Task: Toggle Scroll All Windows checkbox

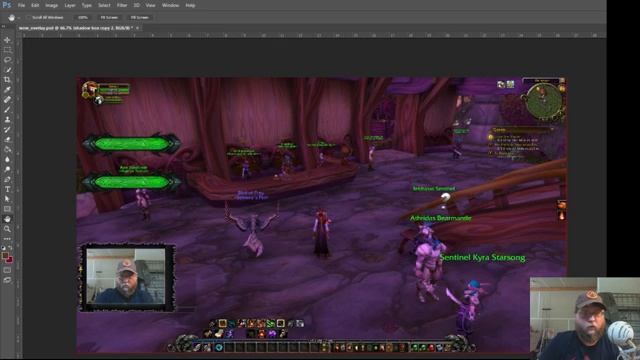Action: point(29,18)
